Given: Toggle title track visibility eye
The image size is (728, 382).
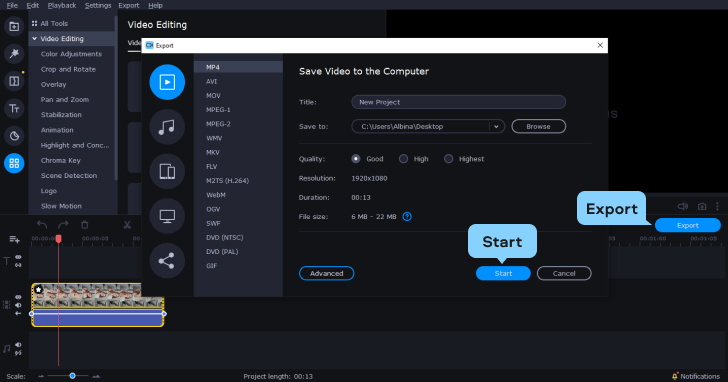Looking at the screenshot, I should [x=18, y=257].
